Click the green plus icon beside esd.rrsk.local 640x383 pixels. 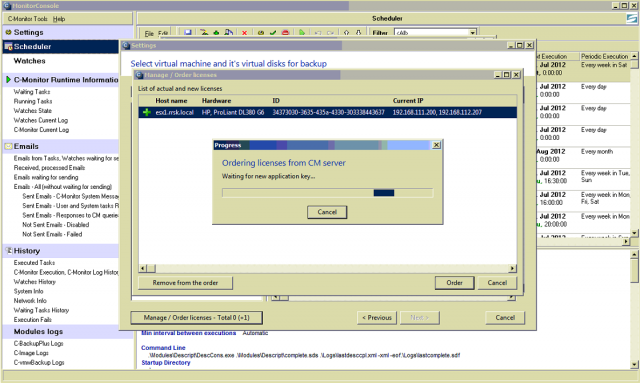(x=147, y=112)
